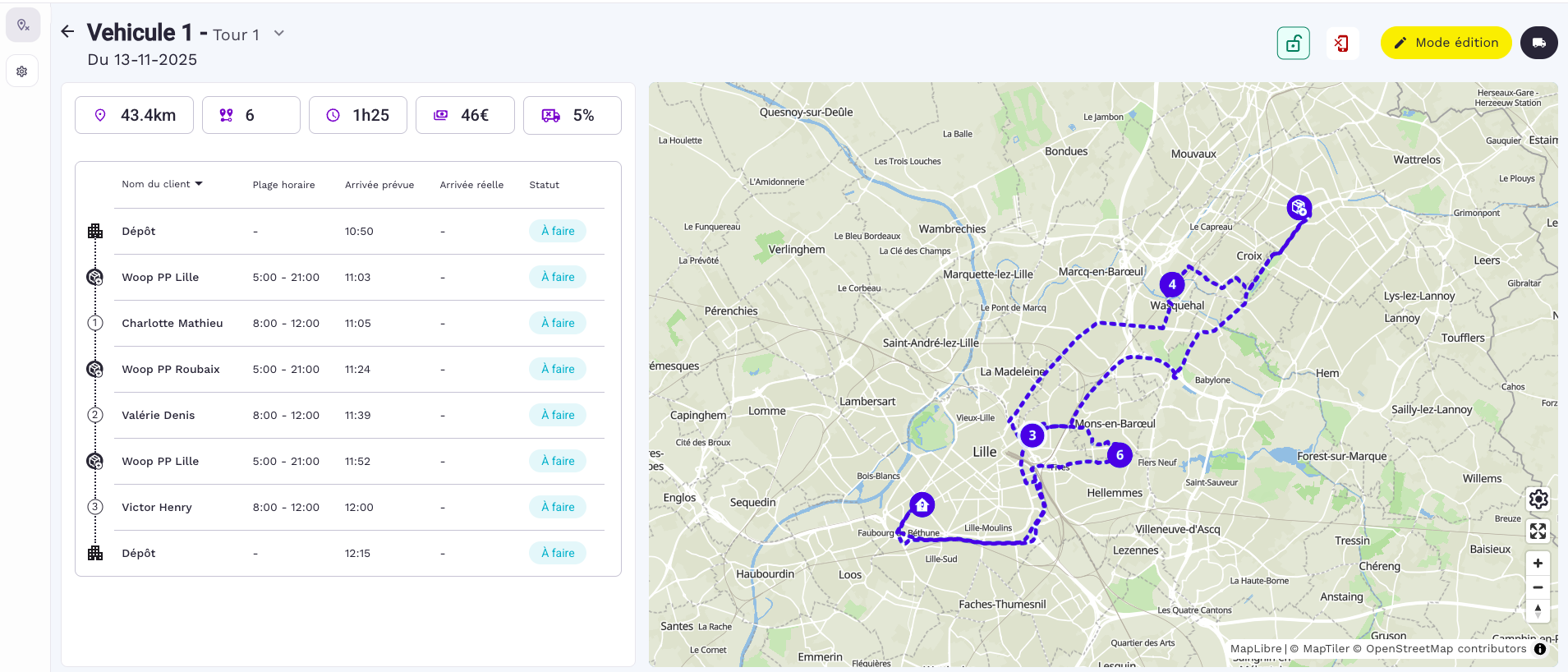Zoom in on the map
The width and height of the screenshot is (1568, 672).
point(1538,564)
